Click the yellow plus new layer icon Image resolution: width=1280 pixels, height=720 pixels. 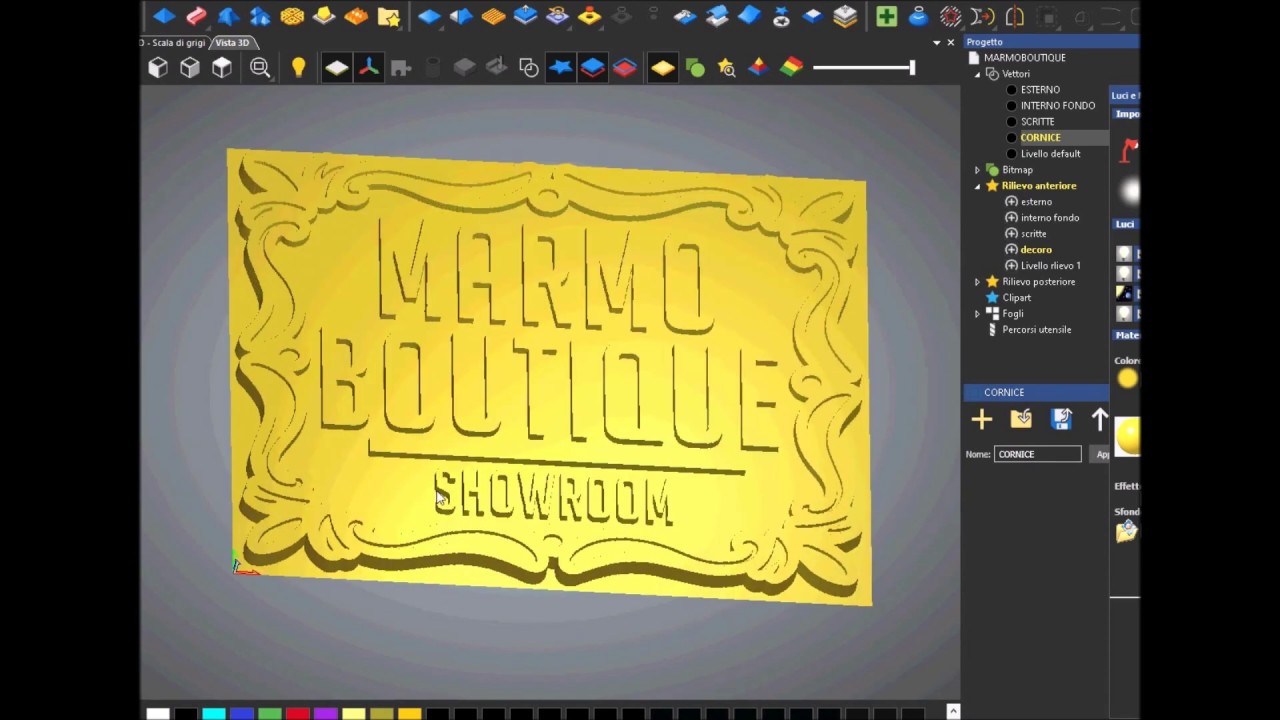pos(981,420)
